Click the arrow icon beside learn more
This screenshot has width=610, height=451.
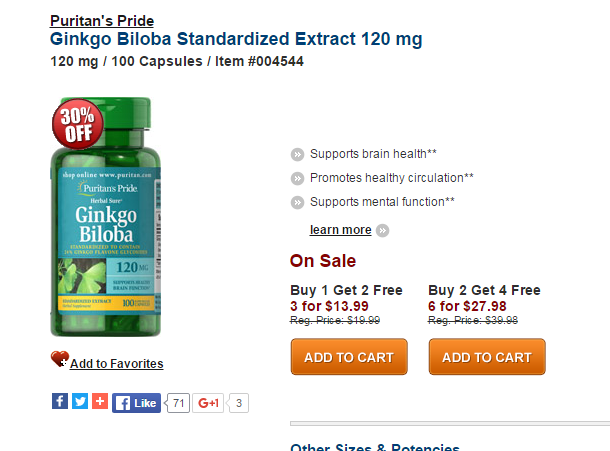(383, 230)
